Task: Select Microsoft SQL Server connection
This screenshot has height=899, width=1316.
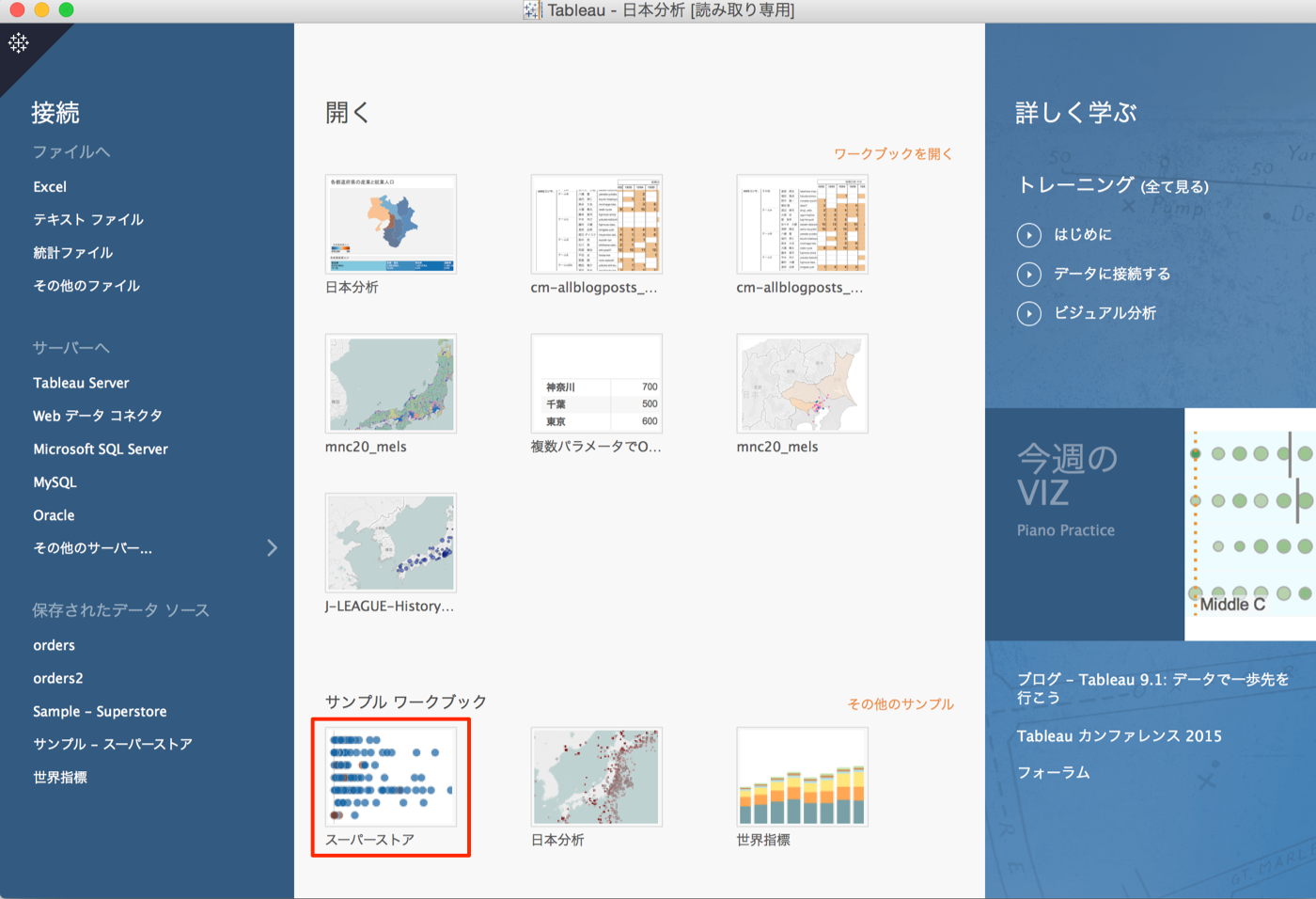Action: 101,449
